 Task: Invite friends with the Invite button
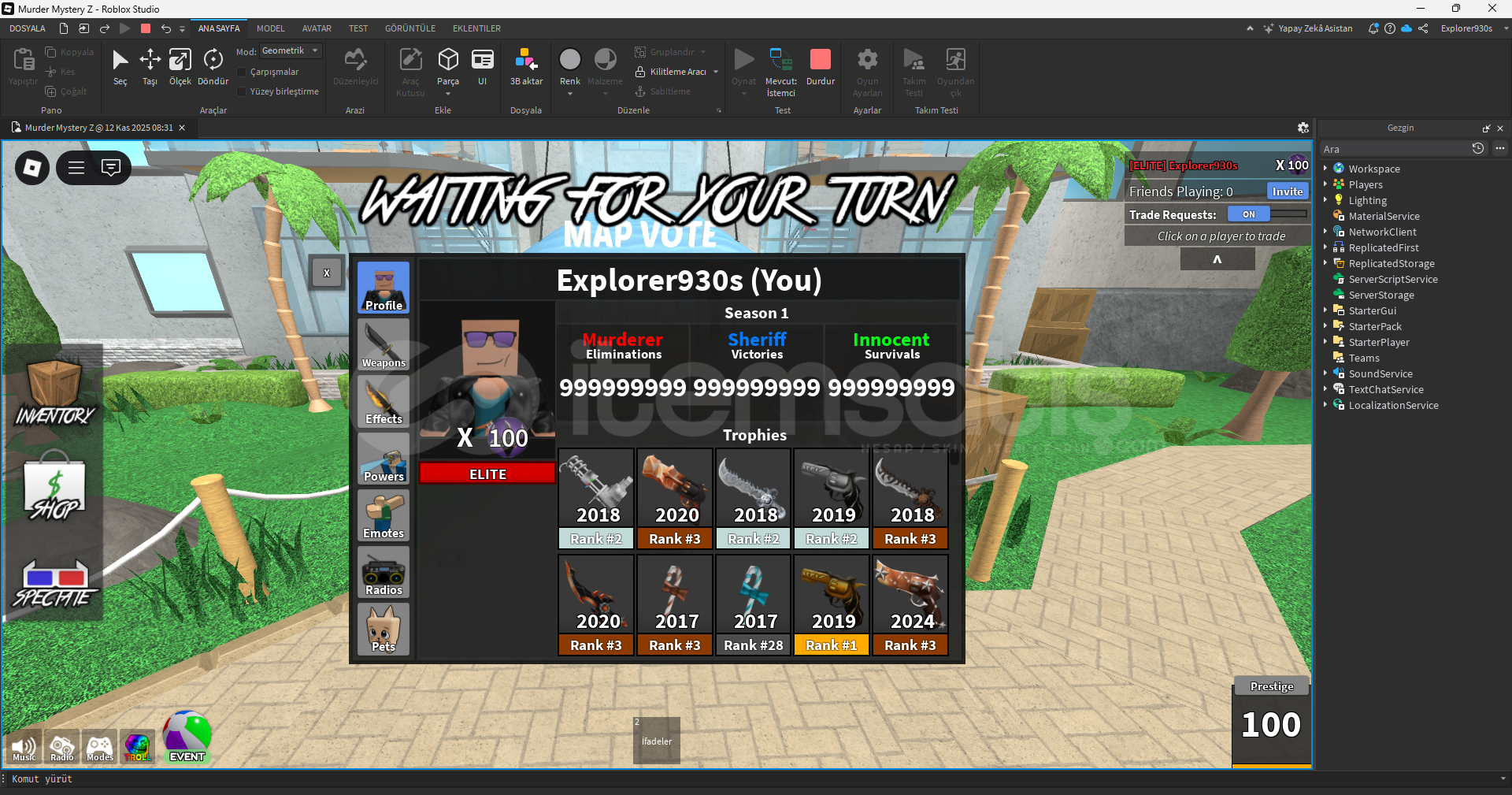pyautogui.click(x=1288, y=191)
